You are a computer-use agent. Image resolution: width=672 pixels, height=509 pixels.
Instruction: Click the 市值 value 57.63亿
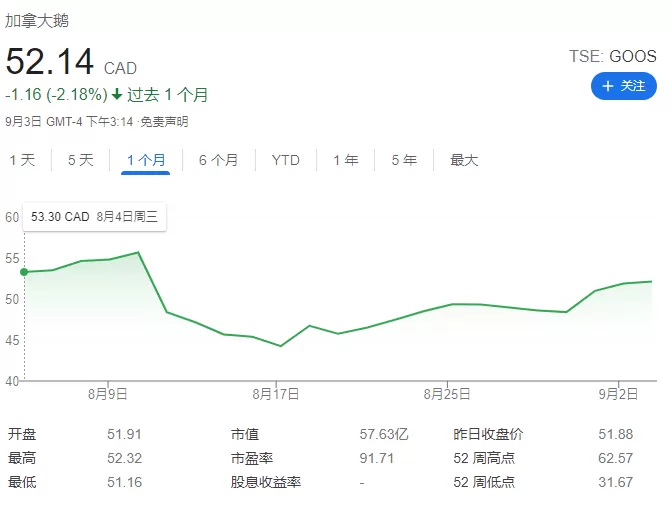pos(384,434)
